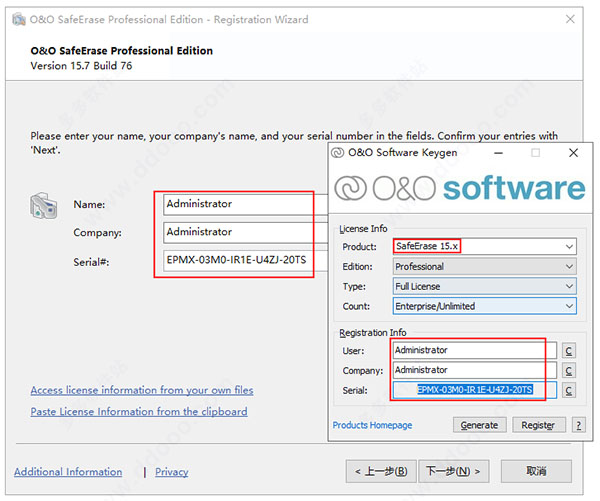
Task: Click the 'Registration Info' group label
Action: click(373, 333)
